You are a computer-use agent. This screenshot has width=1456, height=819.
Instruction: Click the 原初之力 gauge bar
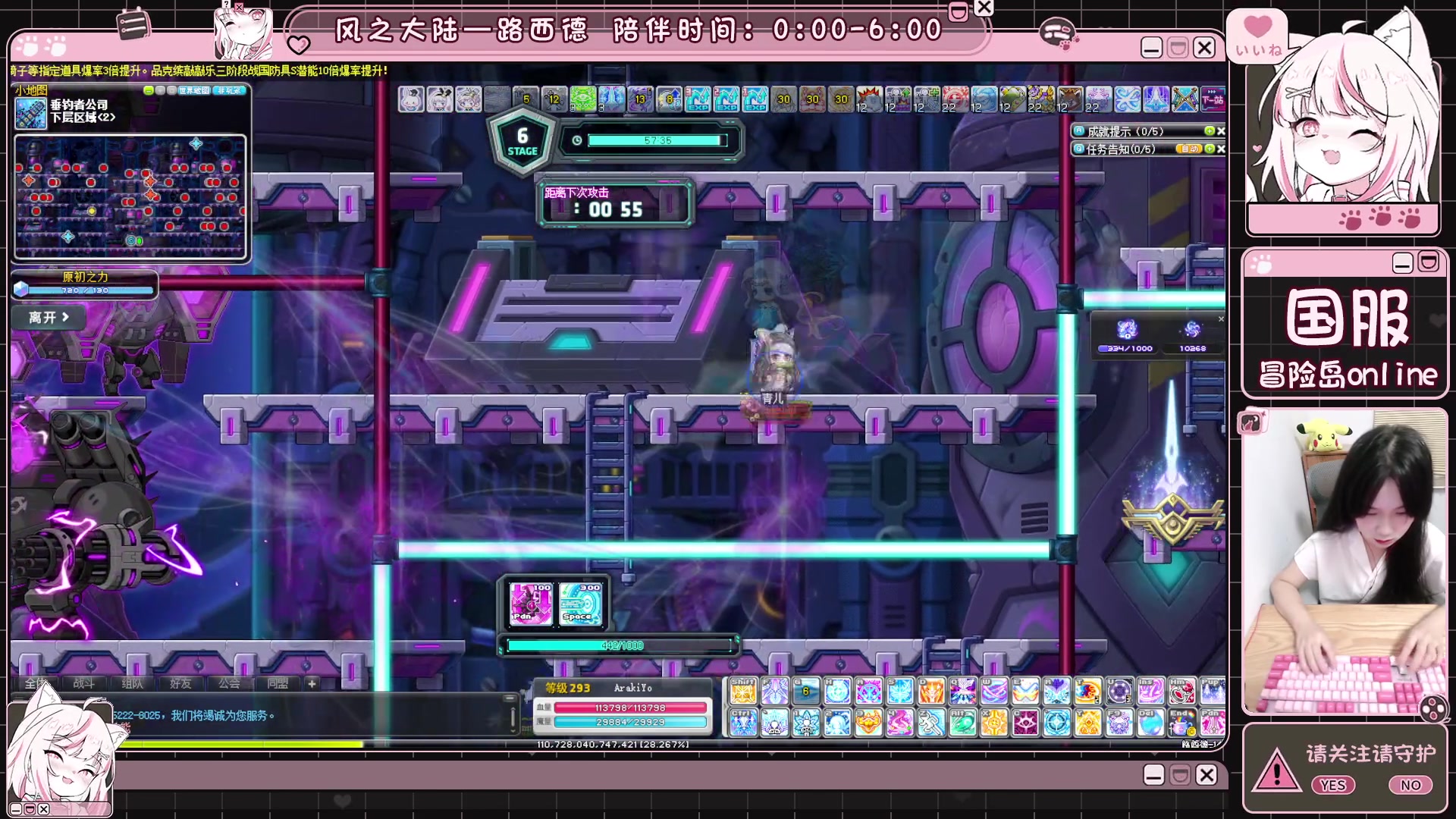coord(89,290)
